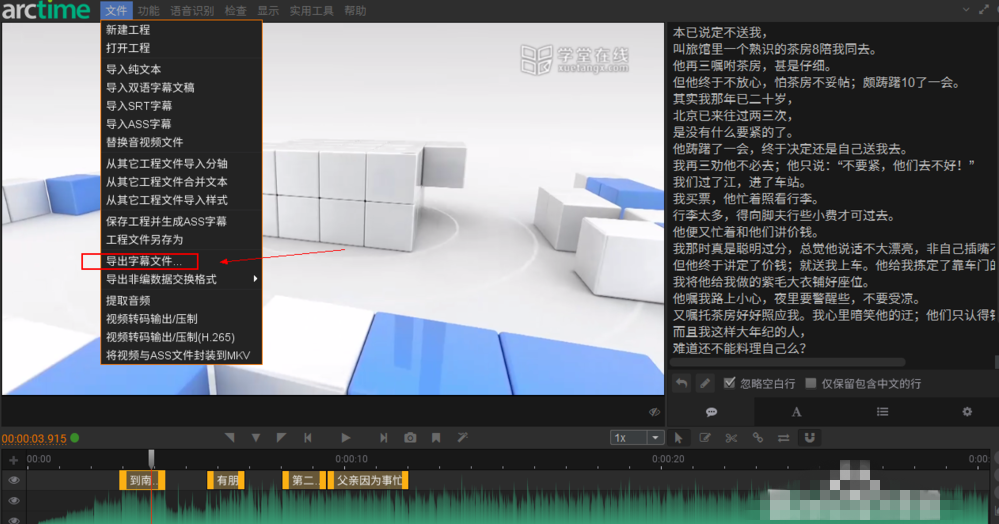The width and height of the screenshot is (999, 524).
Task: Open the gear settings tab
Action: click(966, 411)
